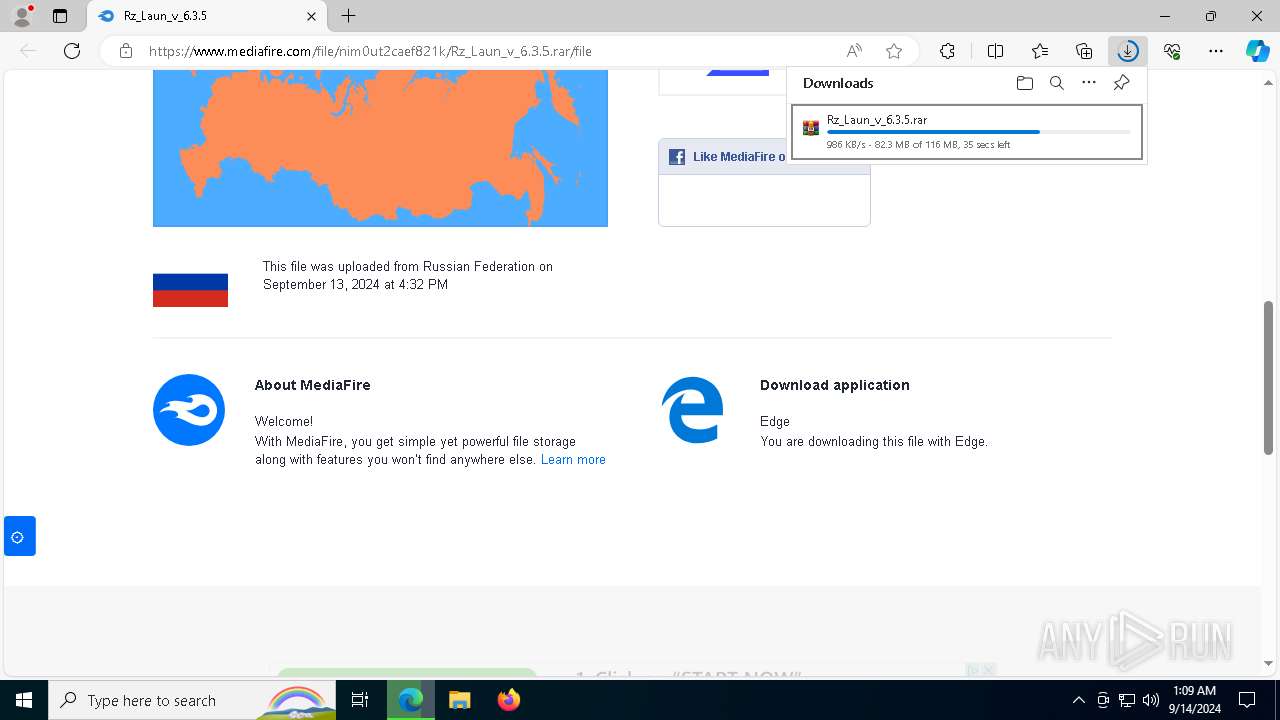Image resolution: width=1280 pixels, height=720 pixels.
Task: Open Browser essentials icon
Action: [1172, 51]
